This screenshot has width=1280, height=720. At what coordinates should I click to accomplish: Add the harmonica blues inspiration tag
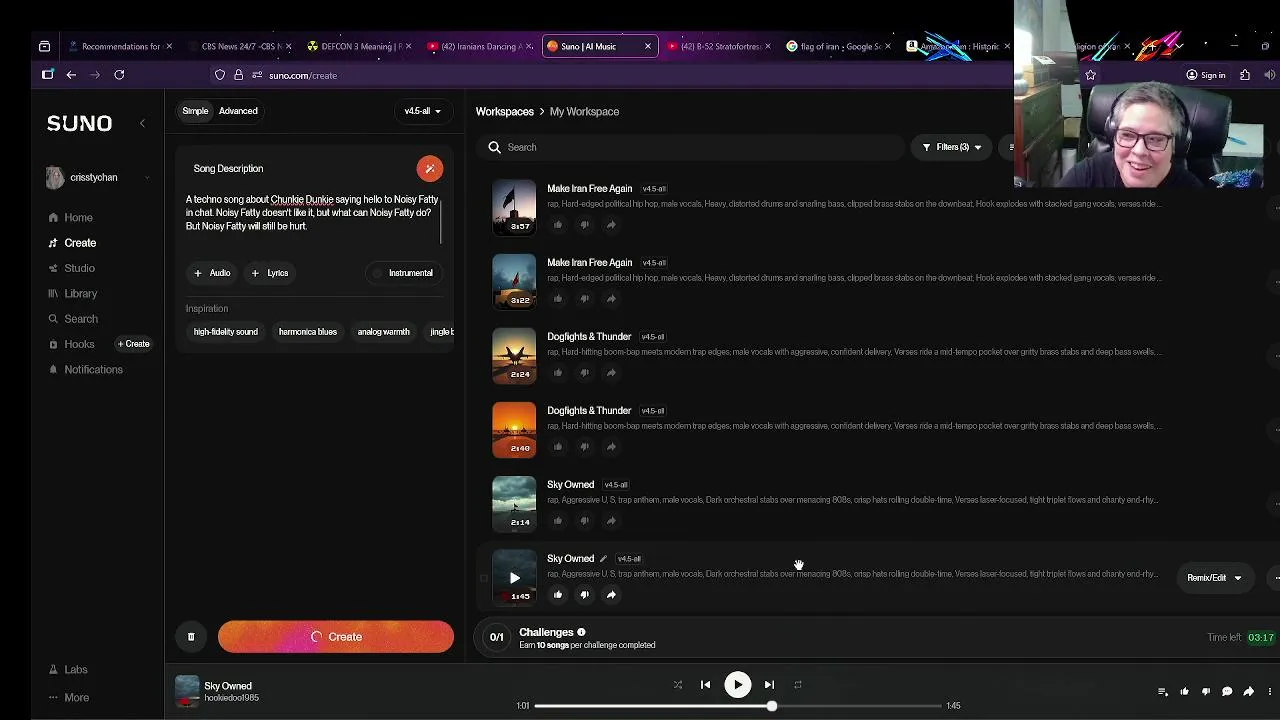pyautogui.click(x=308, y=332)
